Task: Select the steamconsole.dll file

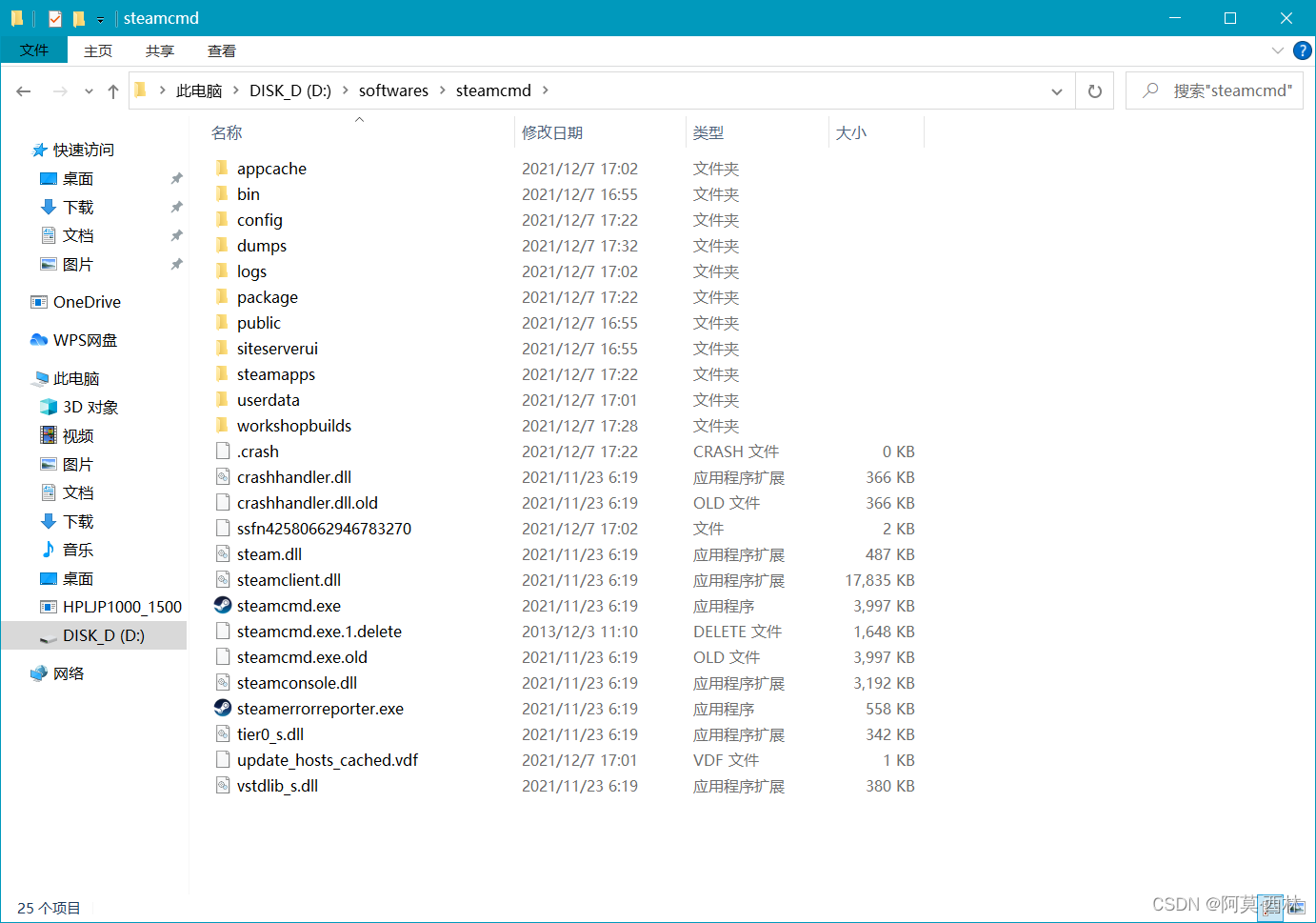Action: tap(297, 682)
